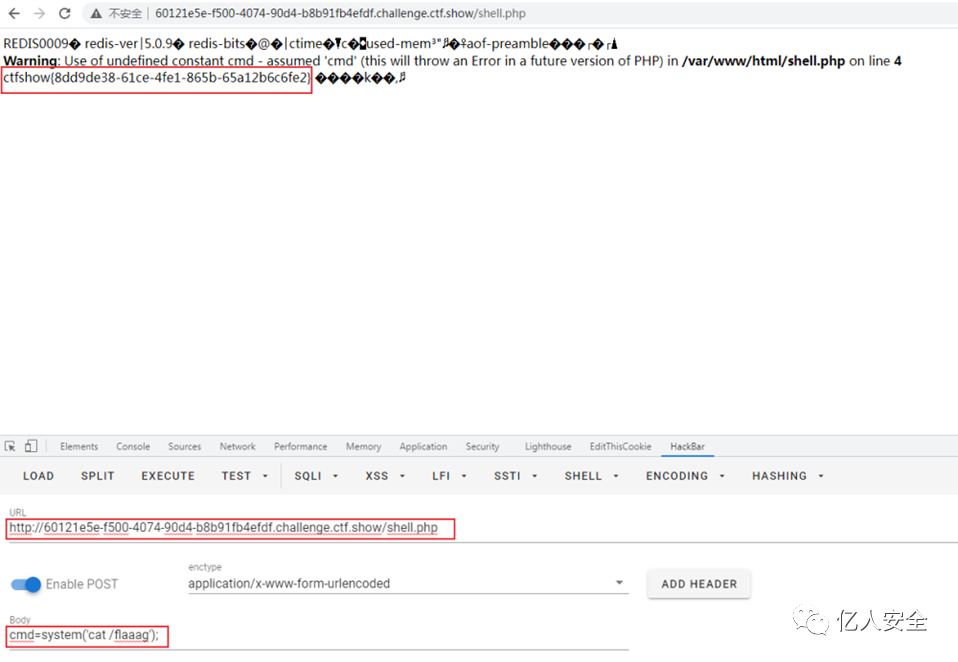958x662 pixels.
Task: Open the Lighthouse tab
Action: (x=548, y=446)
